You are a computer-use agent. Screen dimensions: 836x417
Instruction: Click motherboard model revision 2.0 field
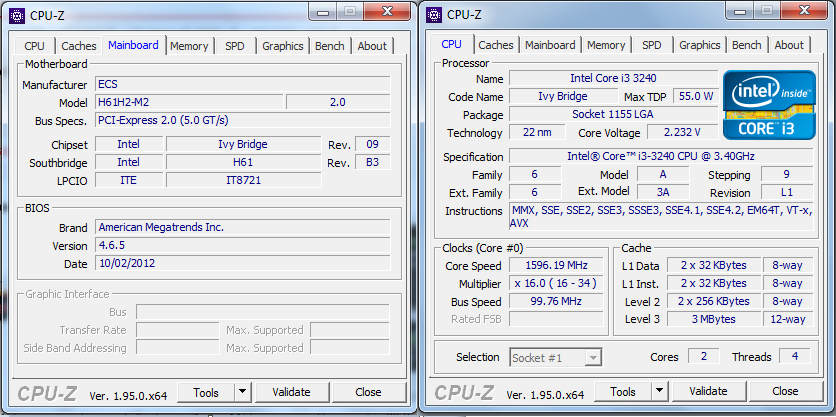[x=338, y=102]
